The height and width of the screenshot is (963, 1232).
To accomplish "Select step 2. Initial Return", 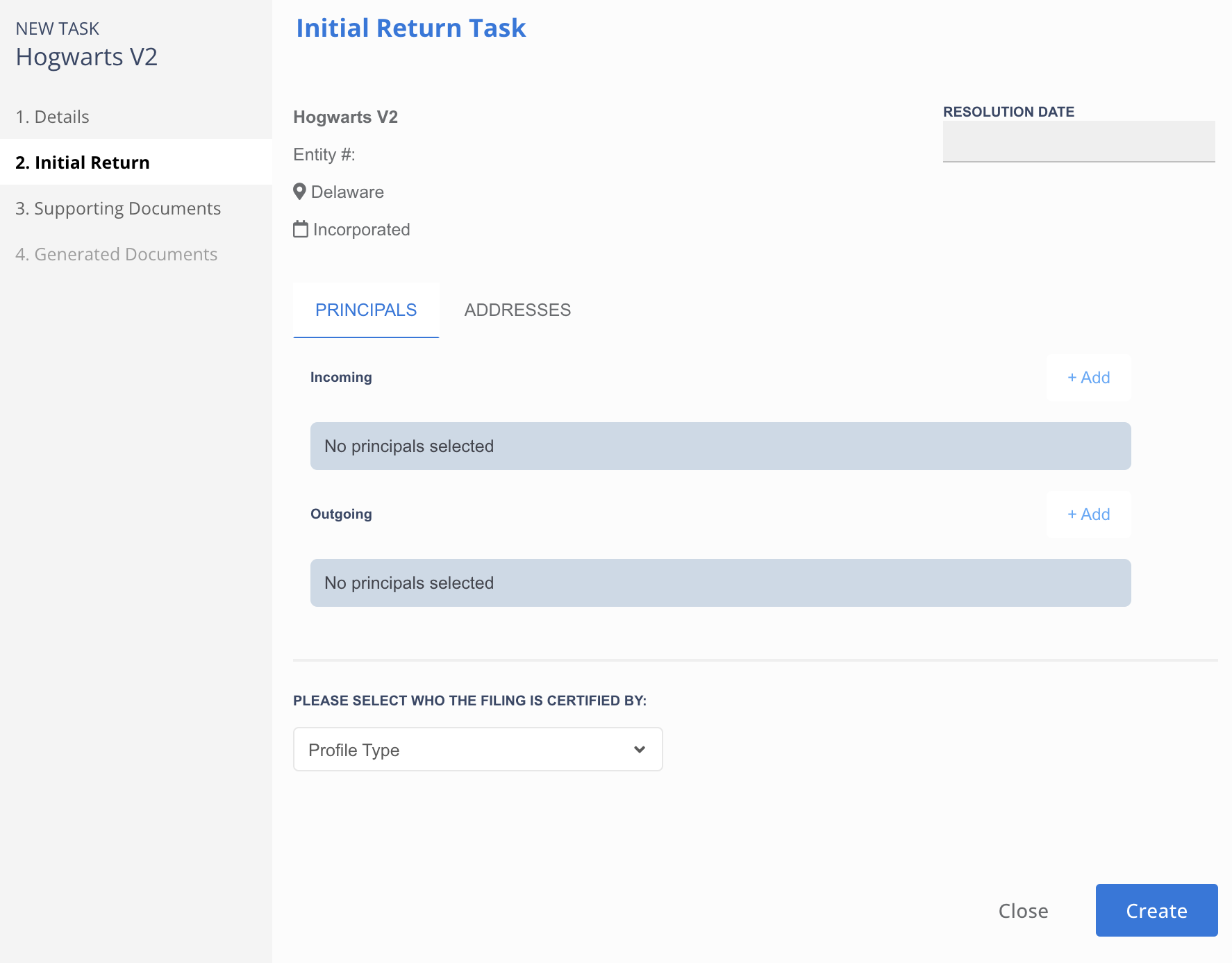I will pos(83,162).
